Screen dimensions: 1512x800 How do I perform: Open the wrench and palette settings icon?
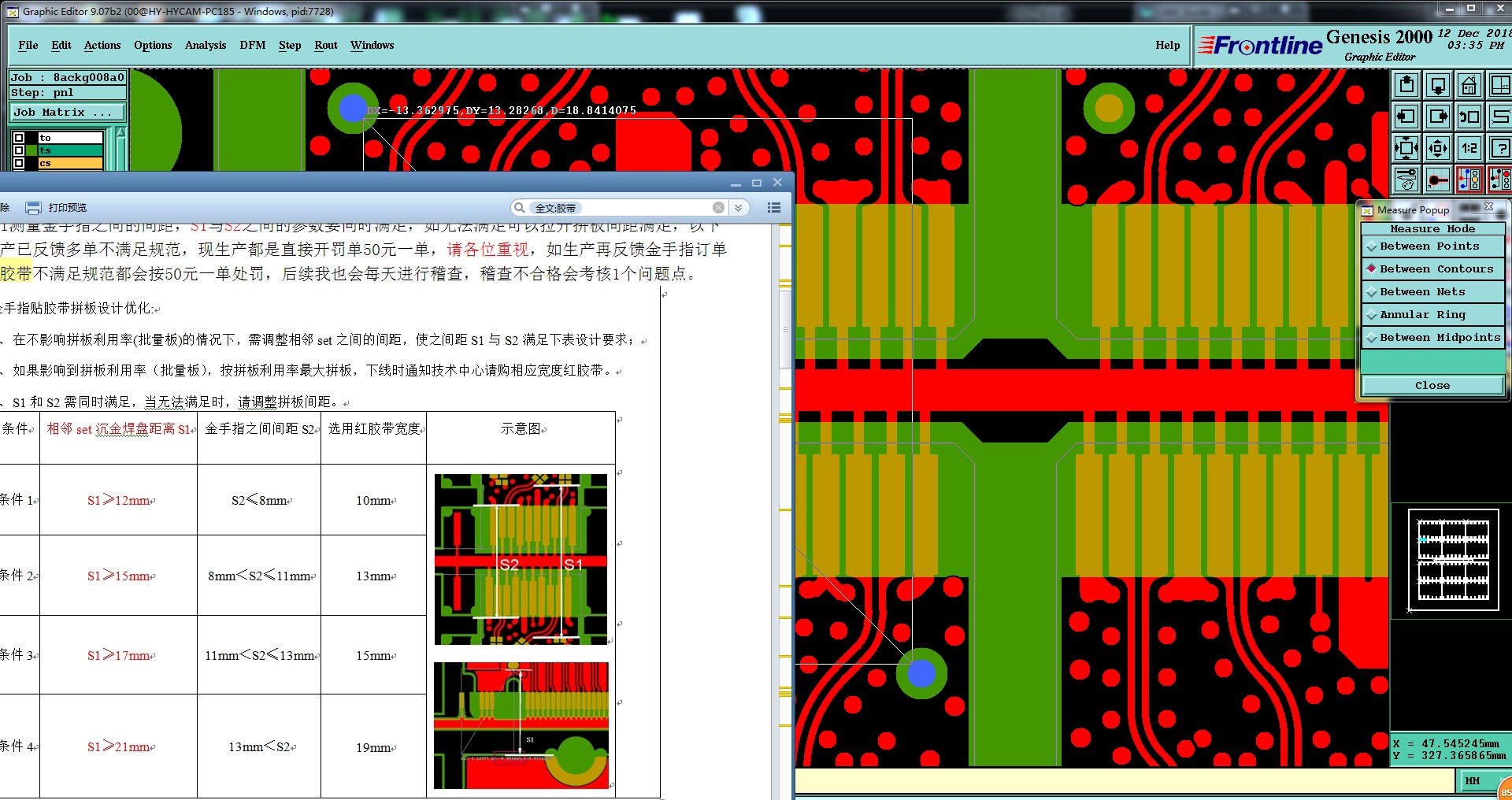click(1406, 180)
